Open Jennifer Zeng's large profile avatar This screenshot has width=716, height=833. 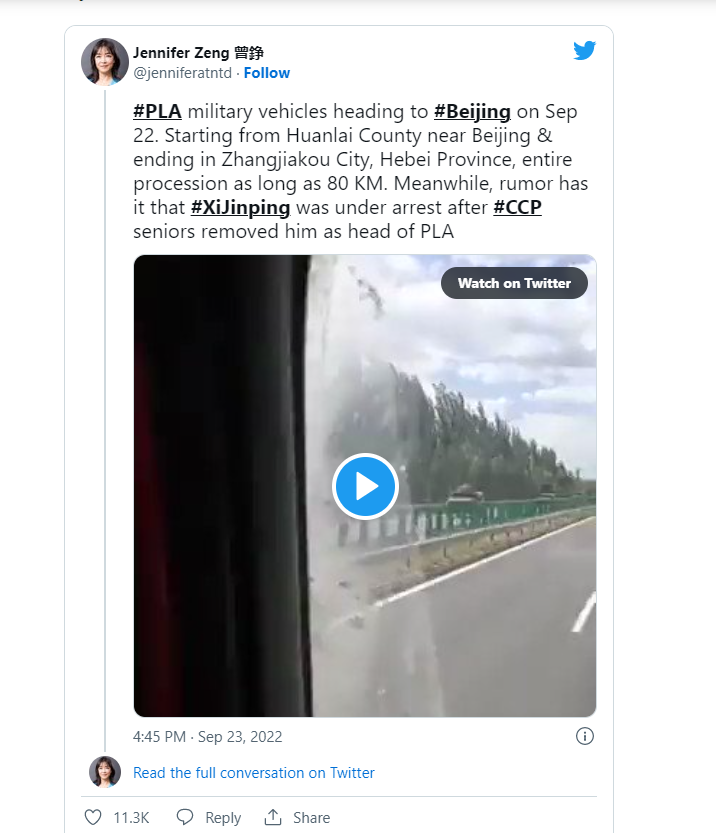[105, 62]
